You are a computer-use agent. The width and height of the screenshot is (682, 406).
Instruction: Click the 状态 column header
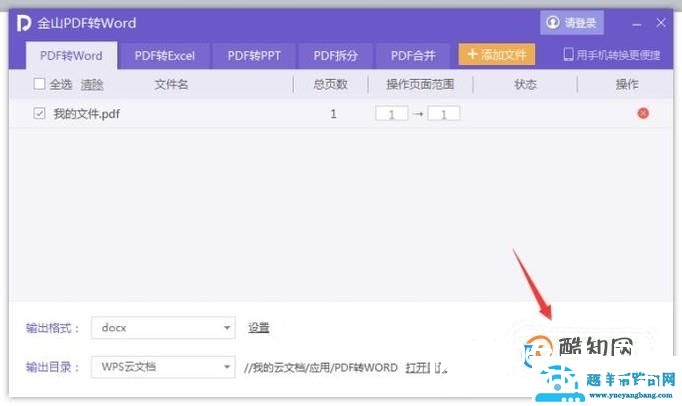525,84
